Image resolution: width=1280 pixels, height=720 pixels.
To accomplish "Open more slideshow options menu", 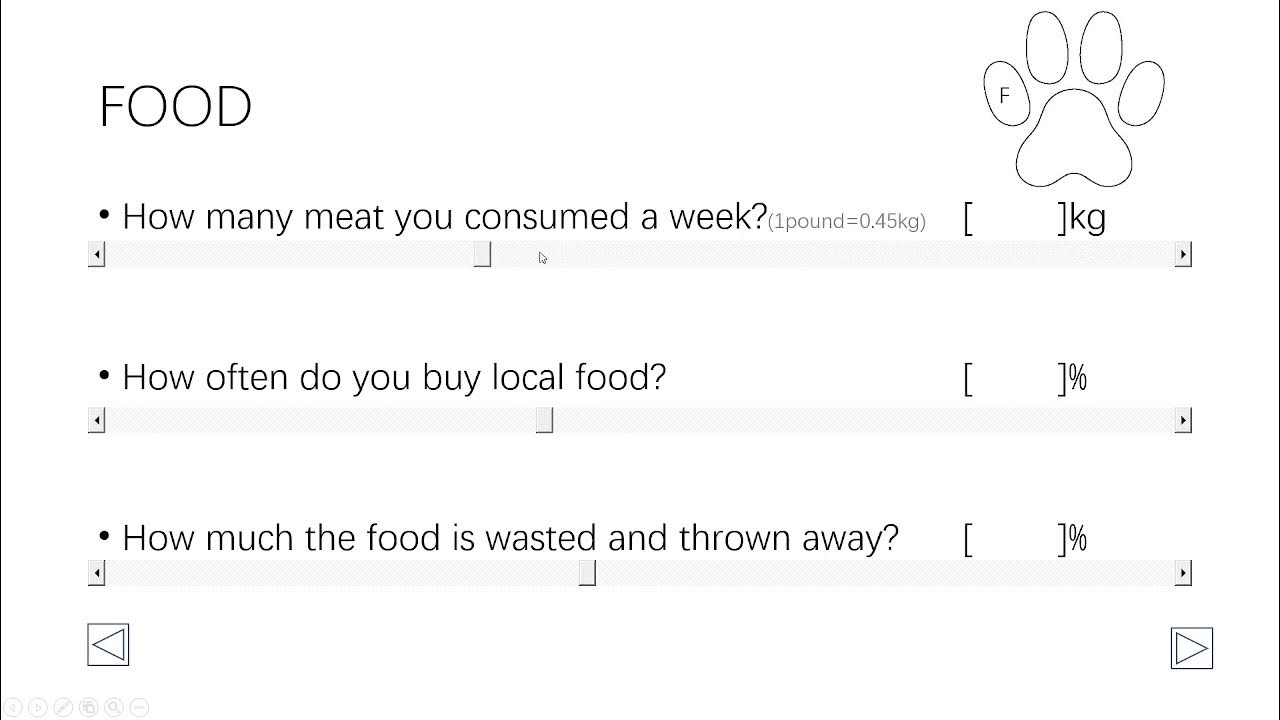I will click(139, 708).
